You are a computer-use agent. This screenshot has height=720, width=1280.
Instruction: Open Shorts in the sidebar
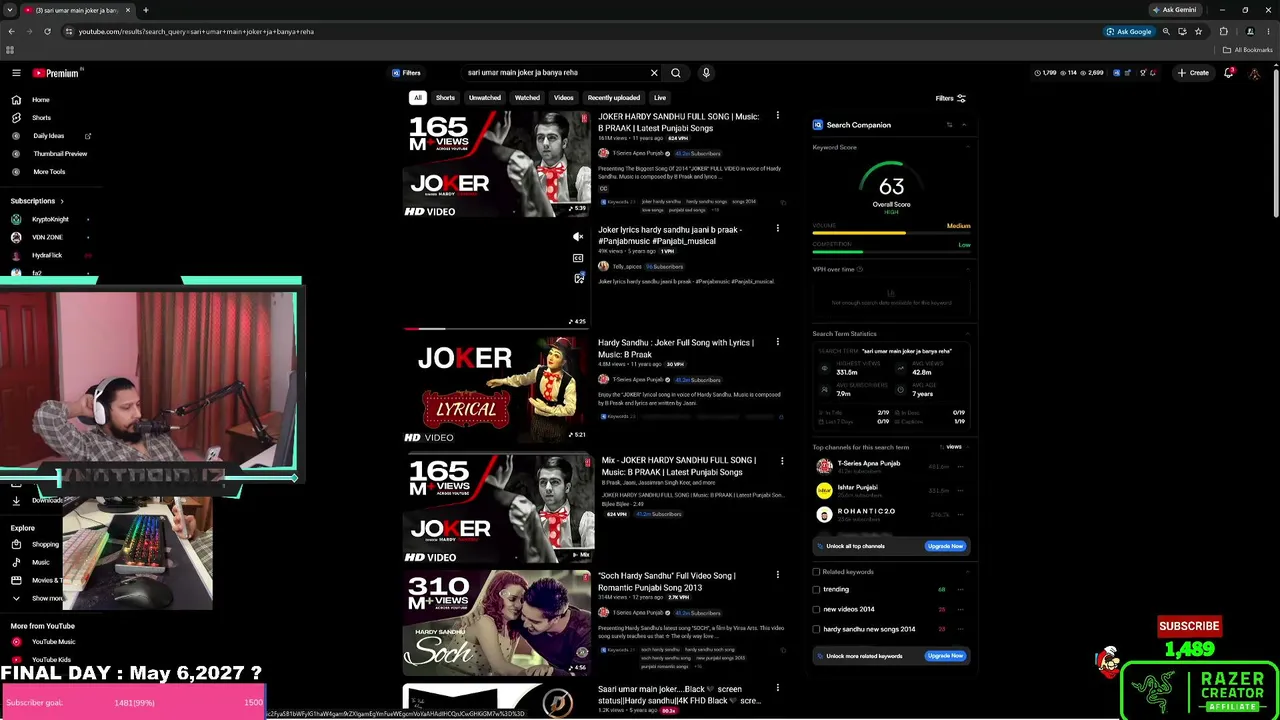pyautogui.click(x=41, y=118)
